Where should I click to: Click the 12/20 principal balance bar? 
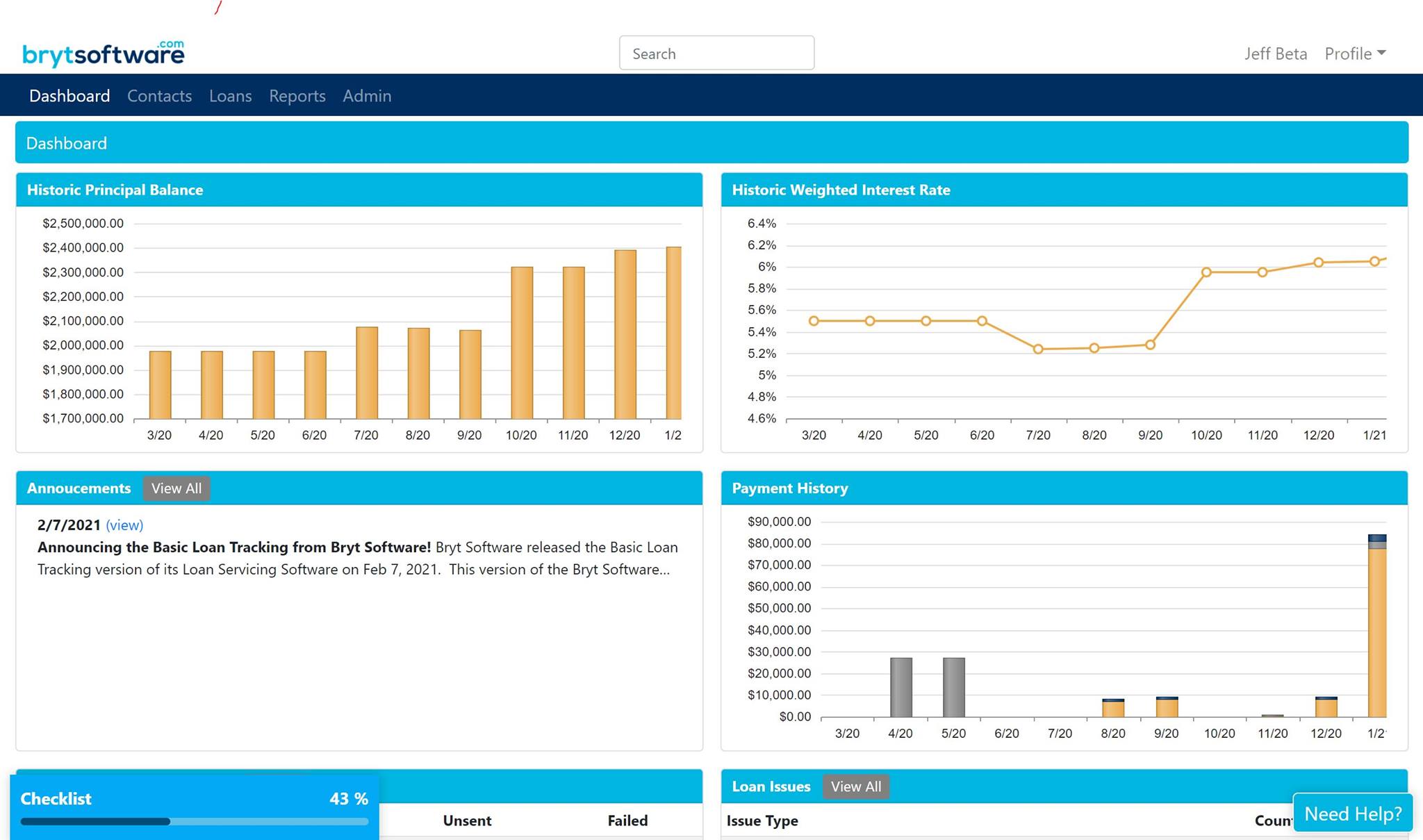tap(625, 334)
